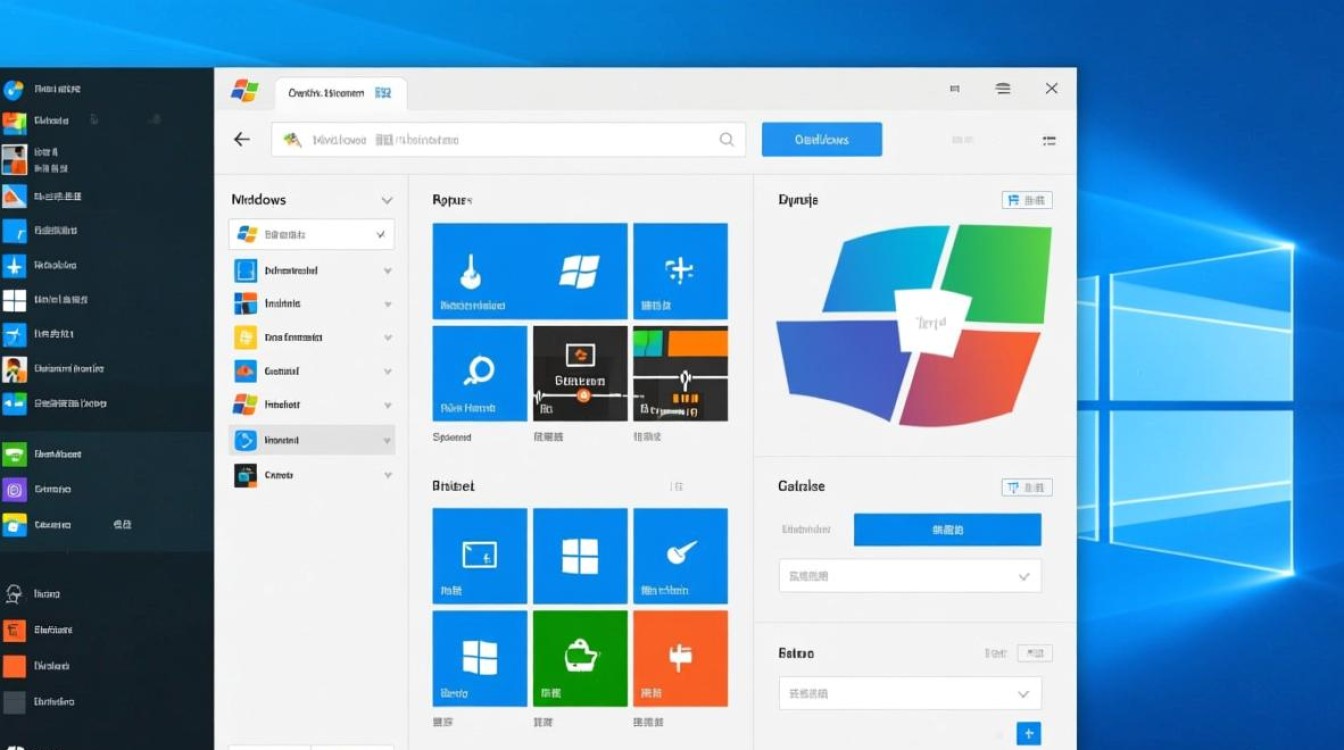
Task: Click the list view icon below the close button
Action: pyautogui.click(x=1049, y=141)
